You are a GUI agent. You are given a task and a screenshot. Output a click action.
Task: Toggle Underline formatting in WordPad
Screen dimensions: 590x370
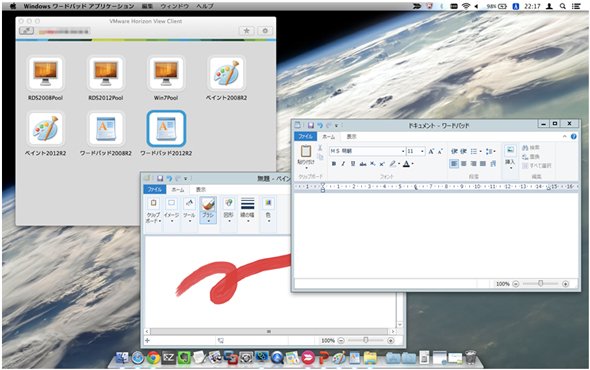353,164
